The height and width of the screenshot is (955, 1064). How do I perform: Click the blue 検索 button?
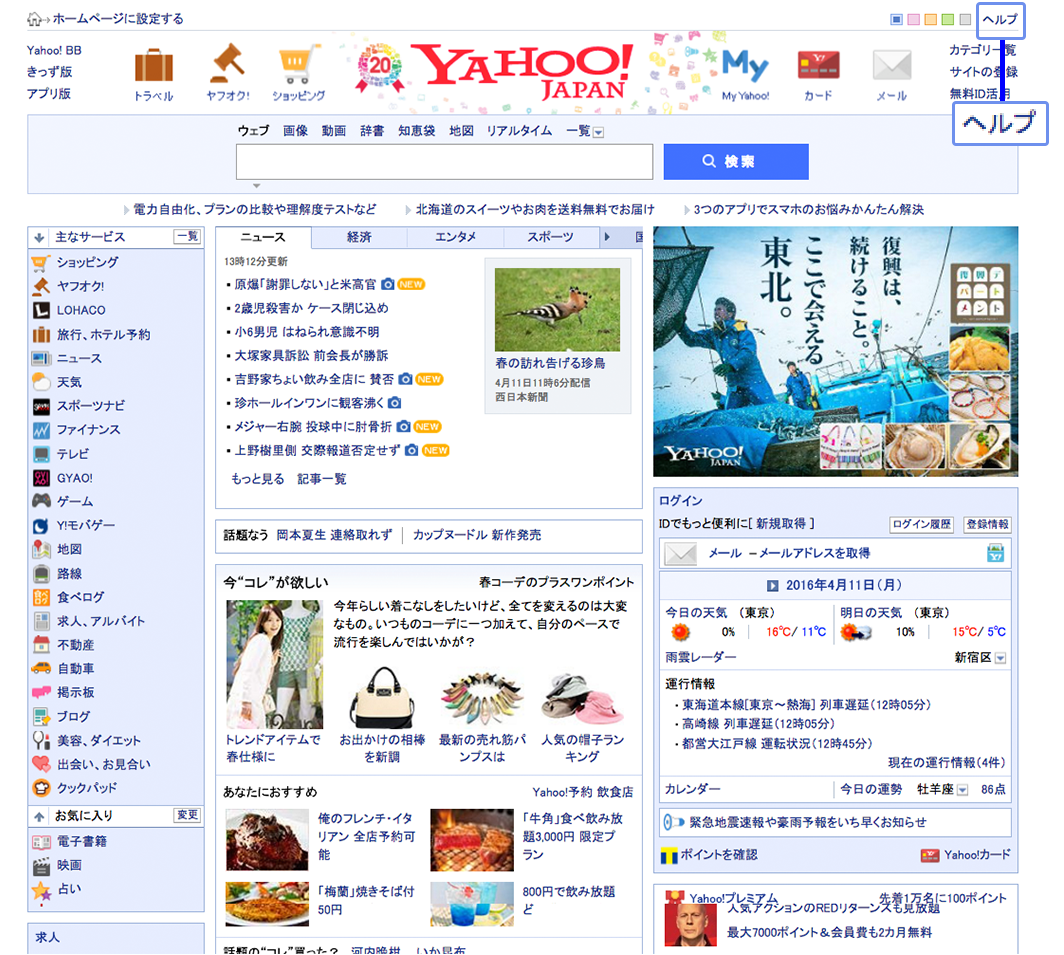pyautogui.click(x=736, y=162)
